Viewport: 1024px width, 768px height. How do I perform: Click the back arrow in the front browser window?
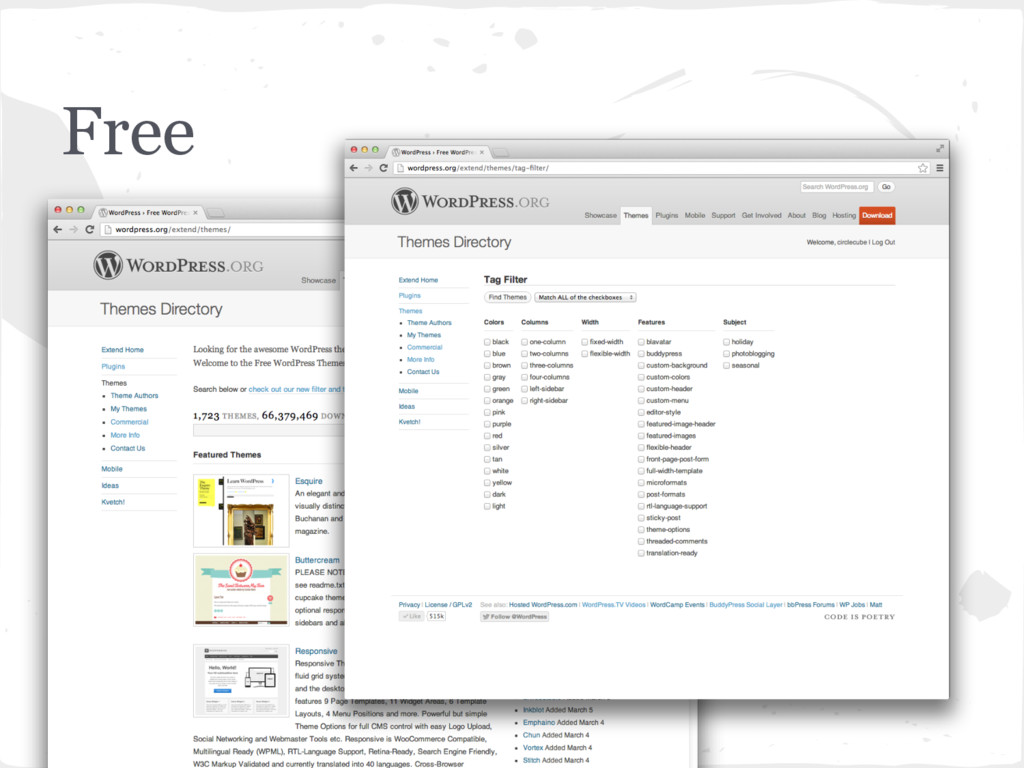pos(353,168)
